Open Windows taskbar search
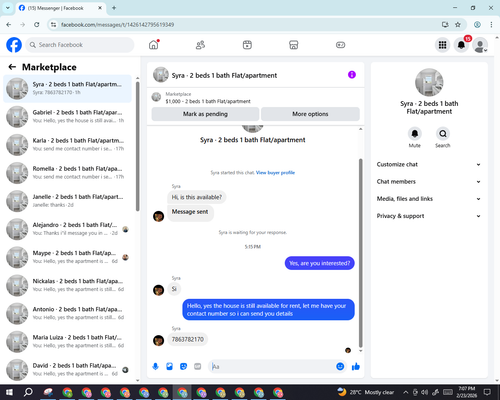 click(28, 392)
